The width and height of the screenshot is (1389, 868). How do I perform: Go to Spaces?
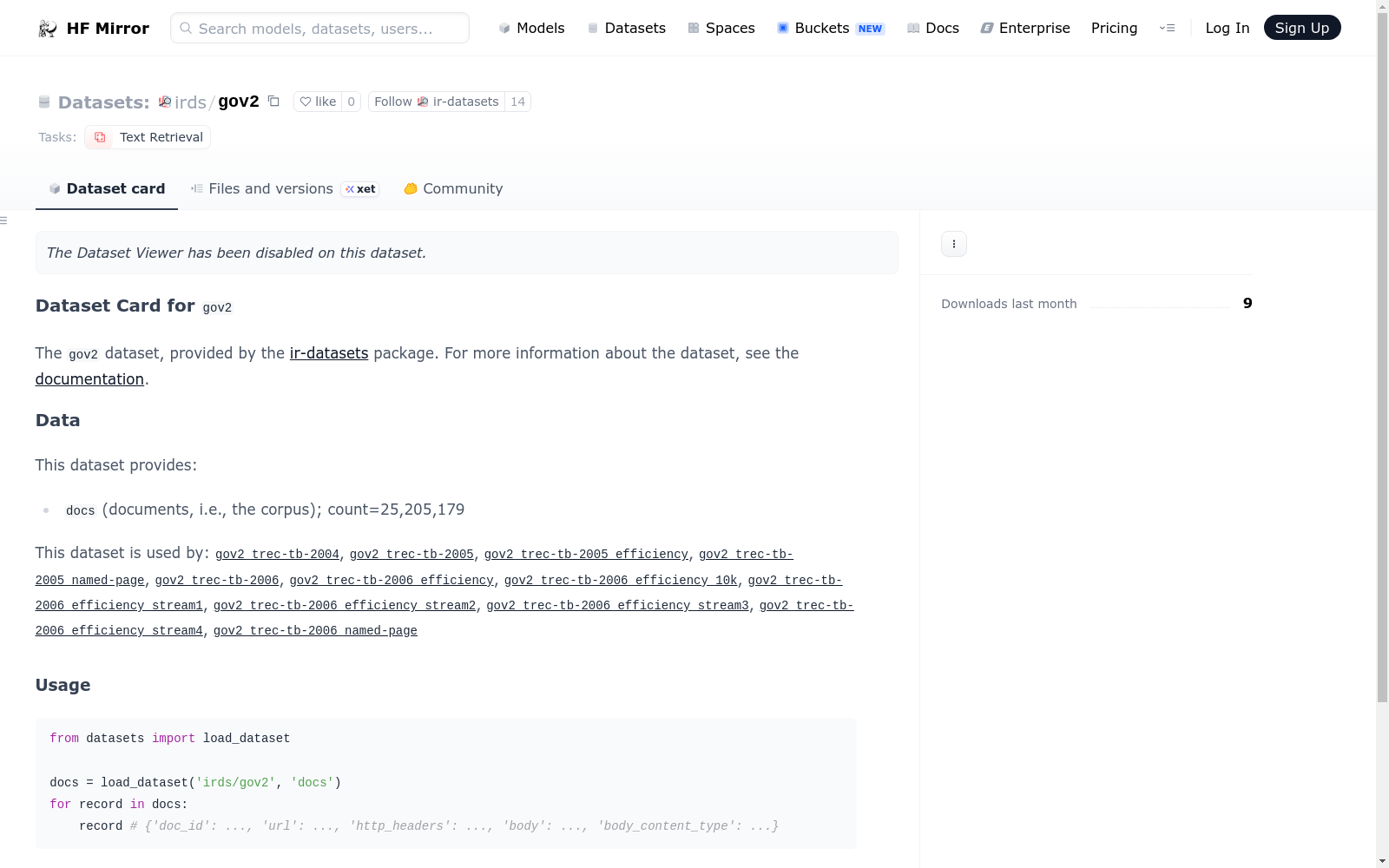(721, 28)
